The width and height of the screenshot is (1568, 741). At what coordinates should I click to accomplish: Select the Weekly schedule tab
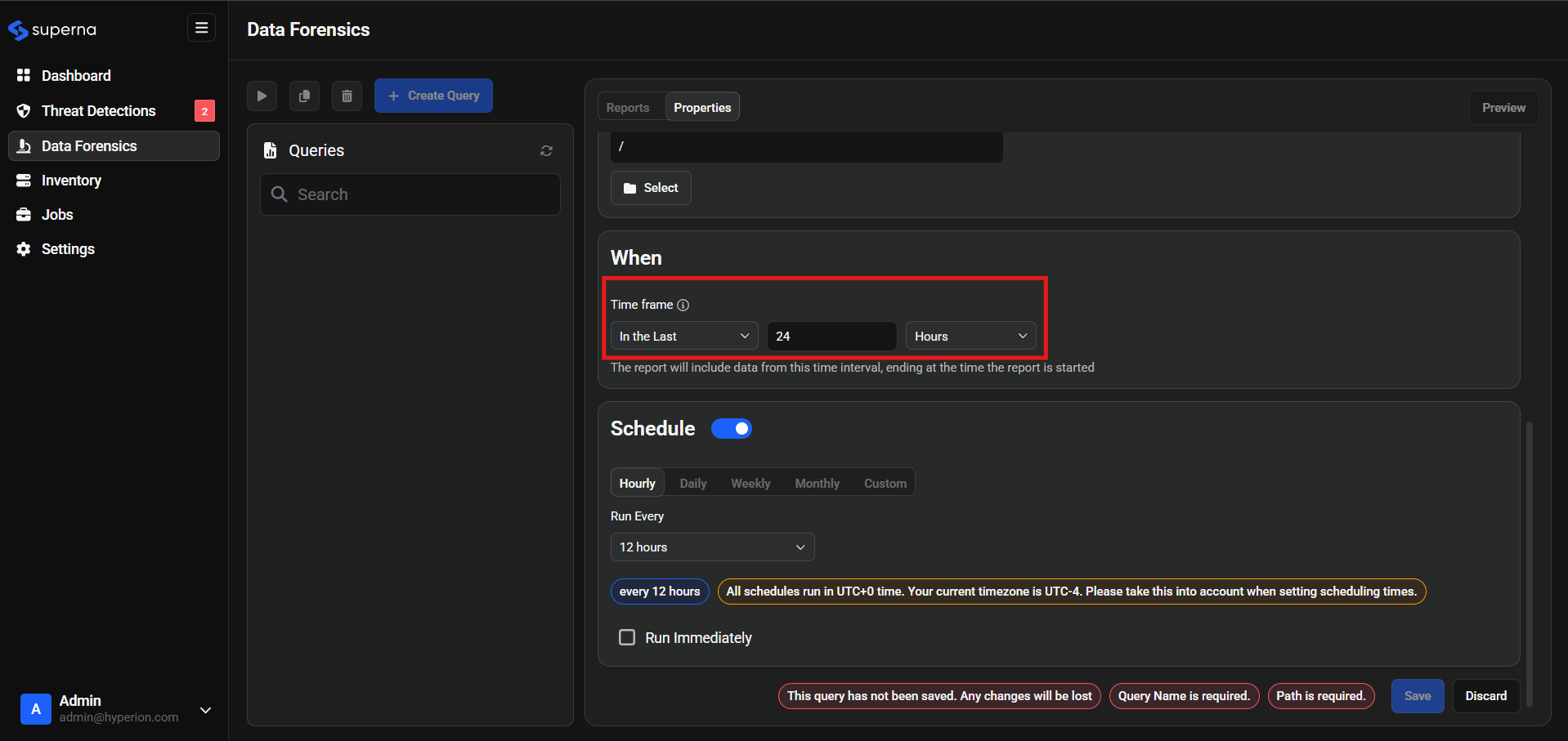750,483
